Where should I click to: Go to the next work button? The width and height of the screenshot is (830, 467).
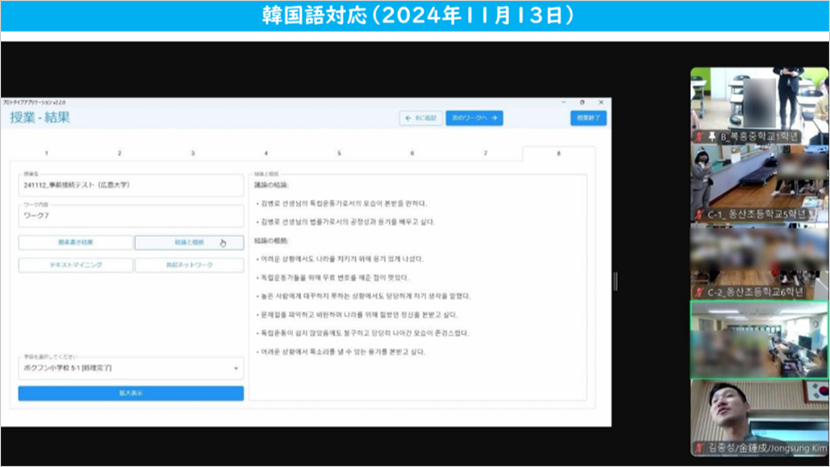(474, 118)
